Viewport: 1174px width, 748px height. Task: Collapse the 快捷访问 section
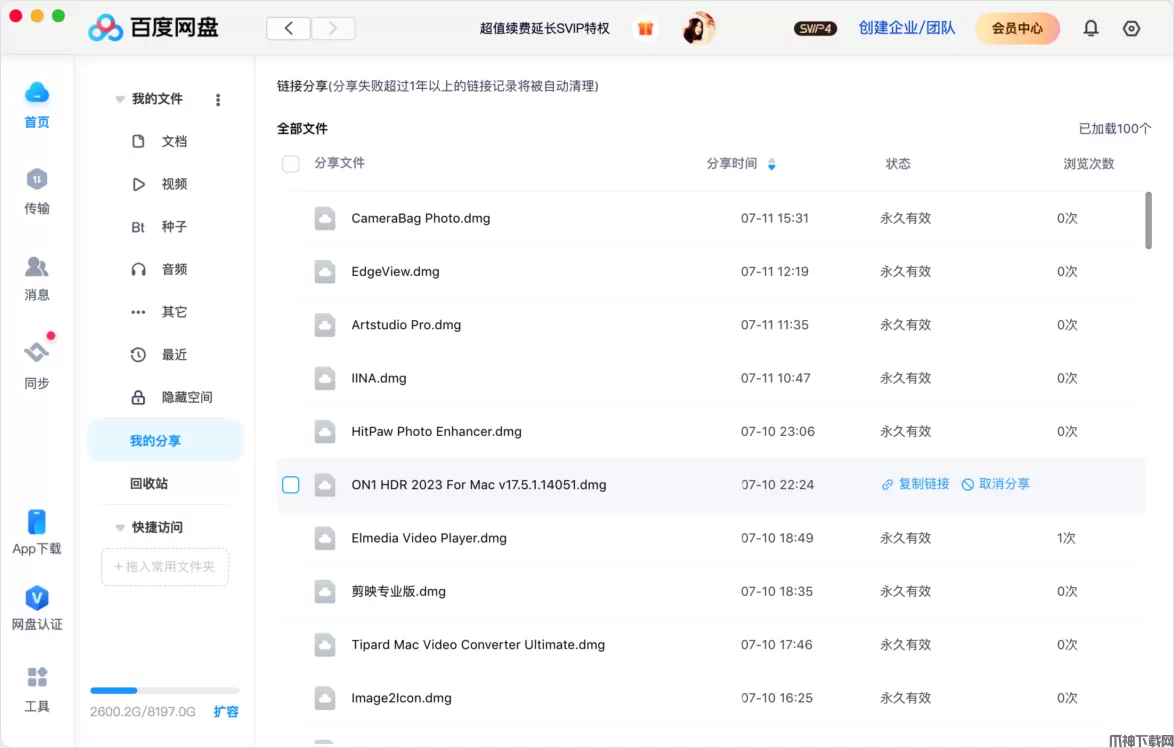pos(120,527)
